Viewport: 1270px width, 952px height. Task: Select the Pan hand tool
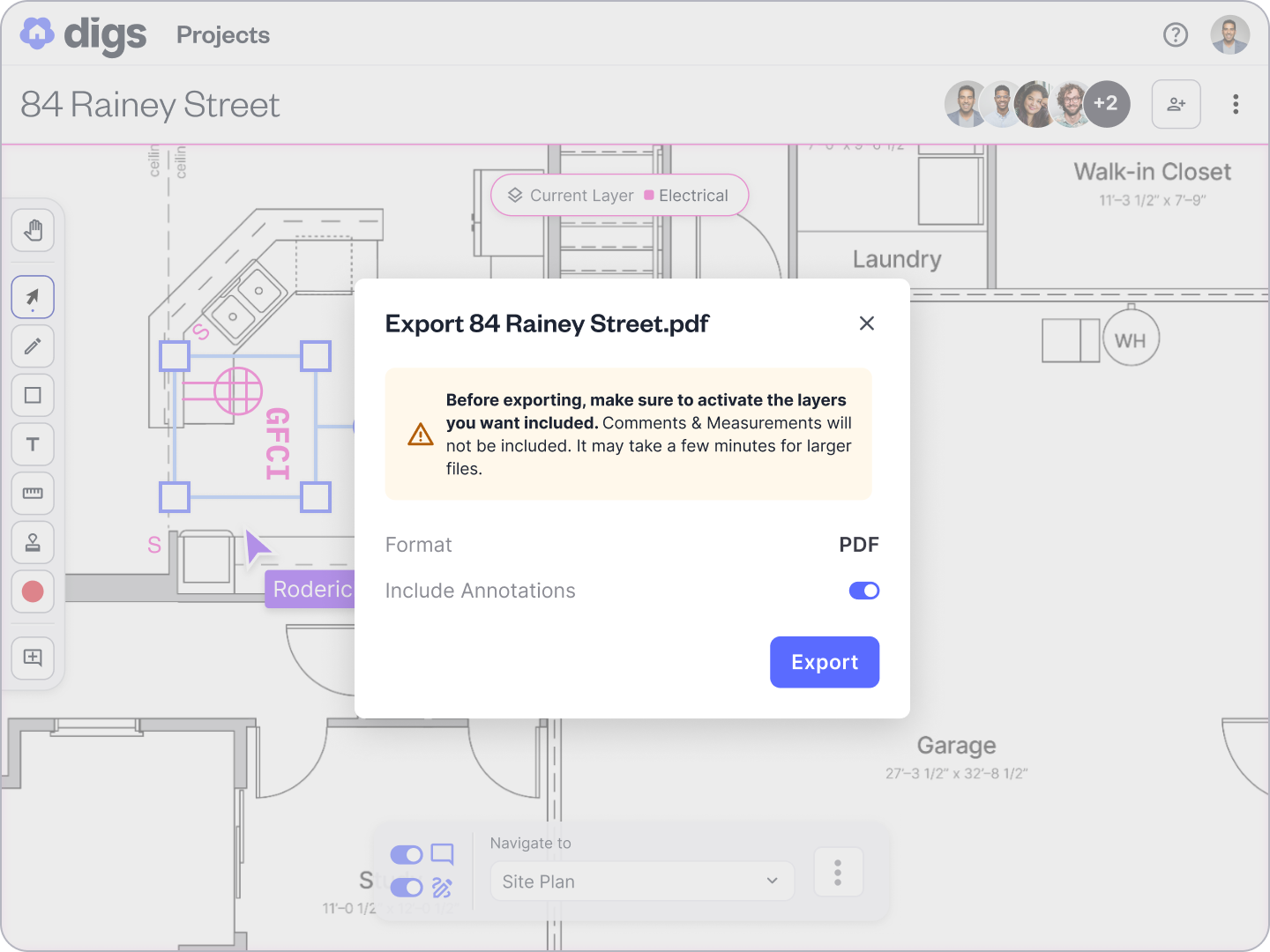33,231
